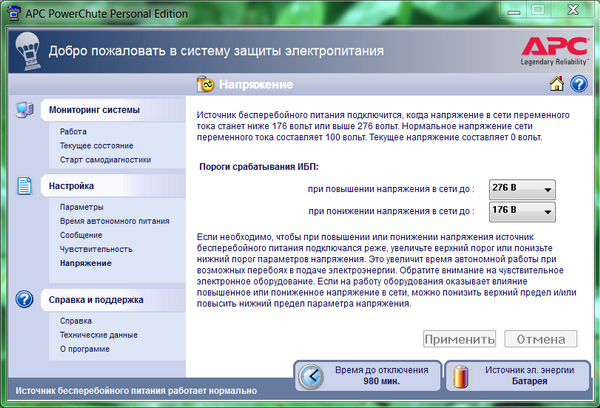
Task: Open Мониторинг системы section header
Action: click(x=113, y=110)
